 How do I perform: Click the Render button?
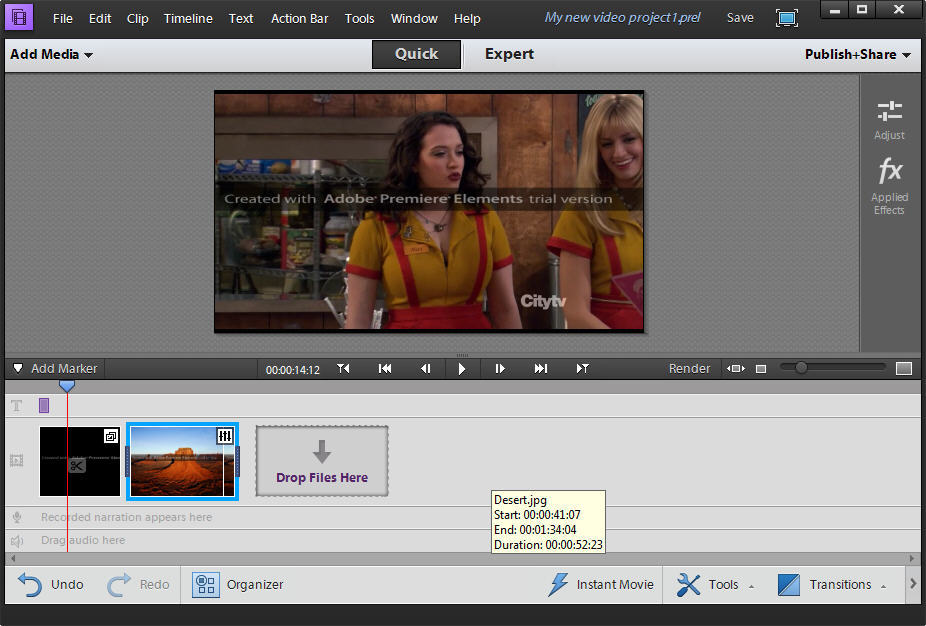coord(689,369)
